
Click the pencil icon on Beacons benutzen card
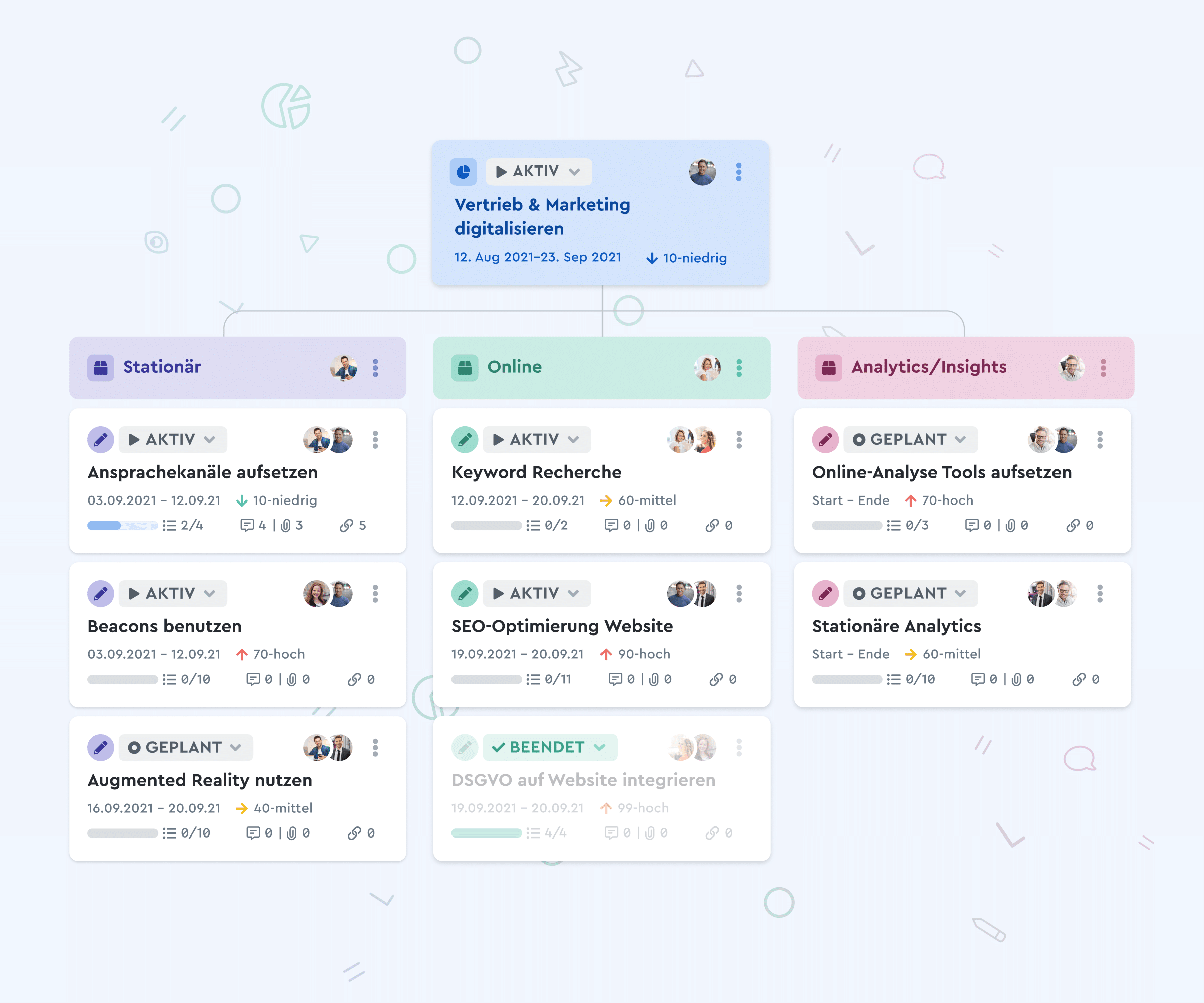pos(100,593)
